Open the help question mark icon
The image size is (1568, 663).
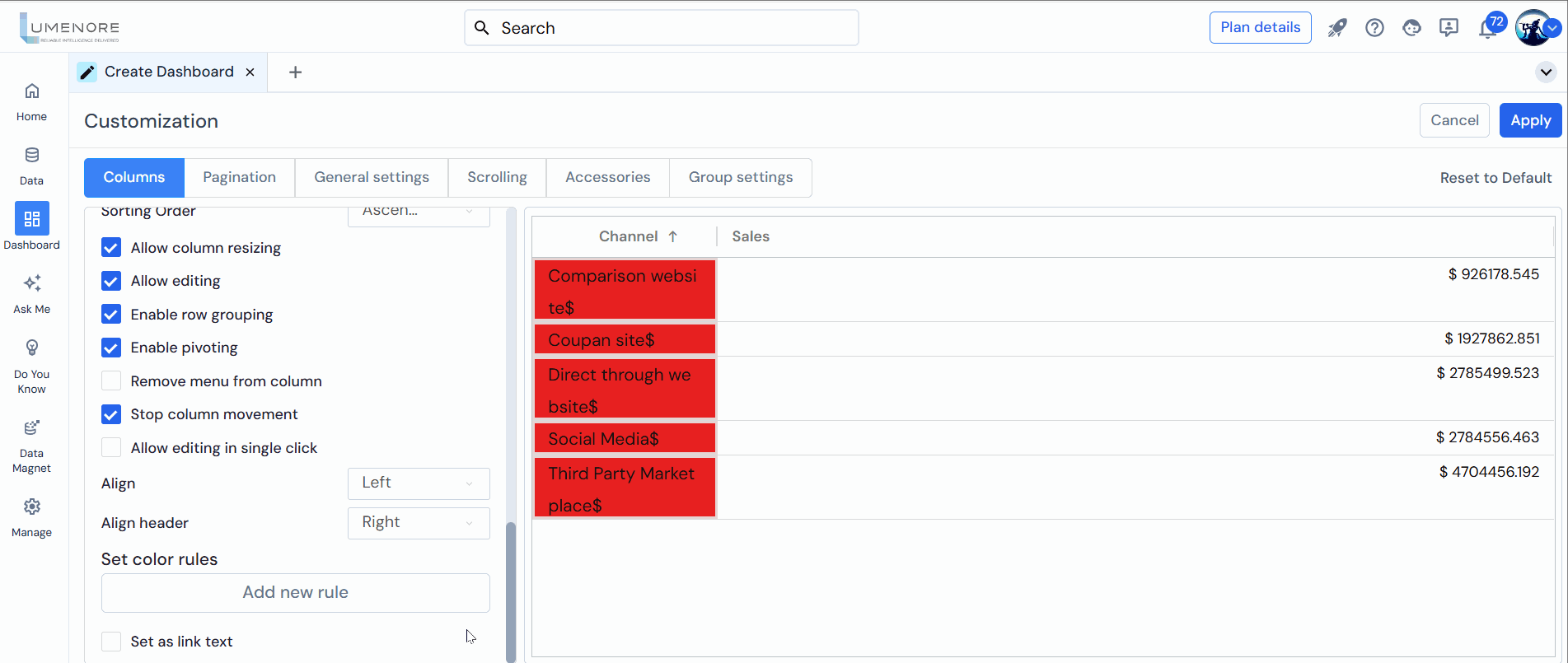(x=1374, y=28)
